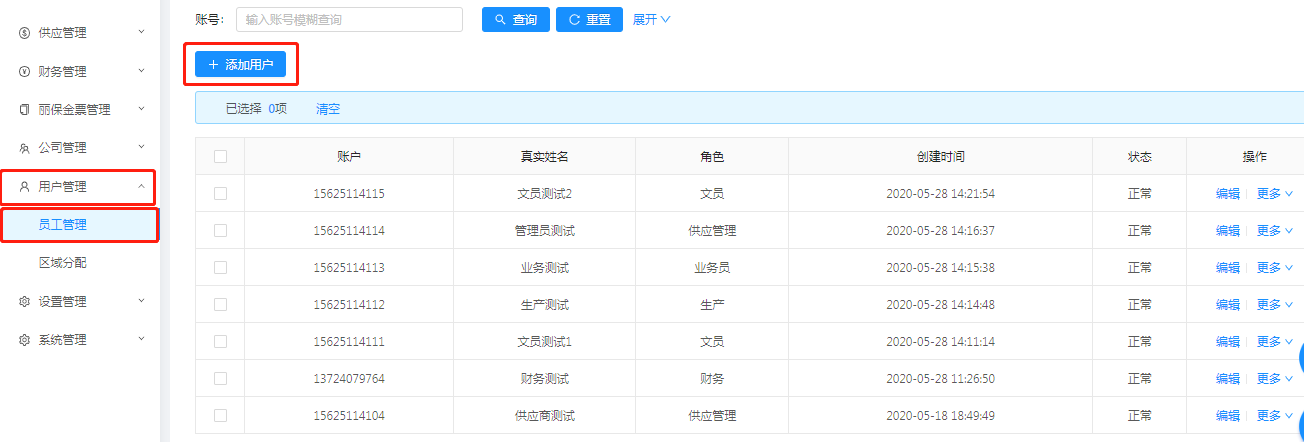Viewport: 1306px width, 444px height.
Task: Collapse the 用户管理 menu chevron
Action: tap(141, 186)
